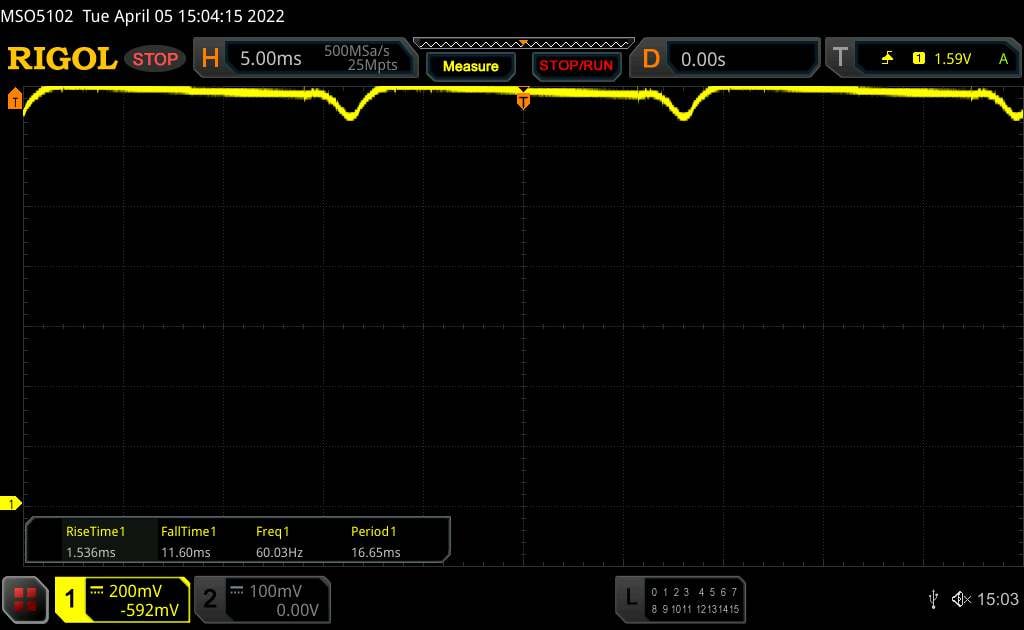Image resolution: width=1024 pixels, height=630 pixels.
Task: Click the 25Mpts memory depth readout
Action: pyautogui.click(x=372, y=65)
